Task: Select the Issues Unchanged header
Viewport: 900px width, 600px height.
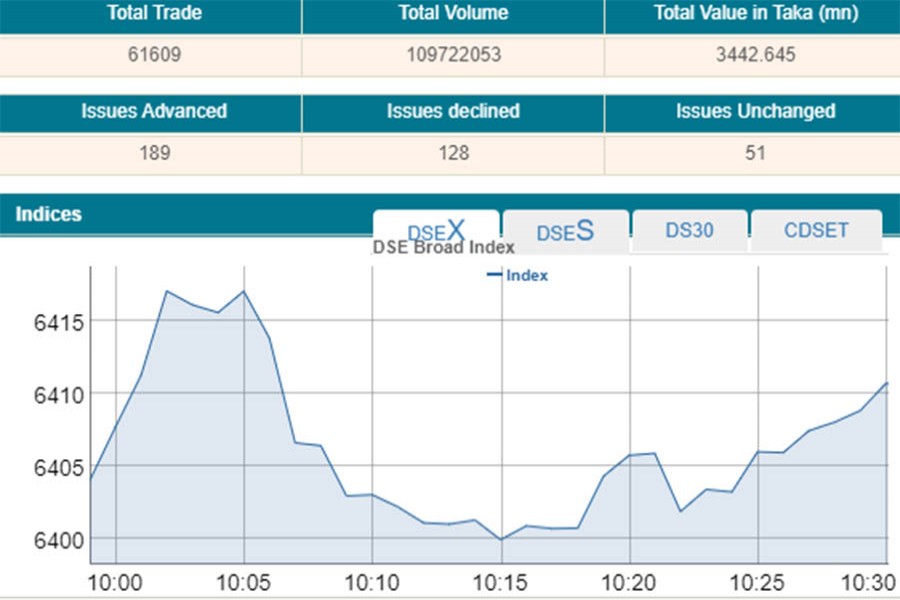Action: click(x=755, y=111)
